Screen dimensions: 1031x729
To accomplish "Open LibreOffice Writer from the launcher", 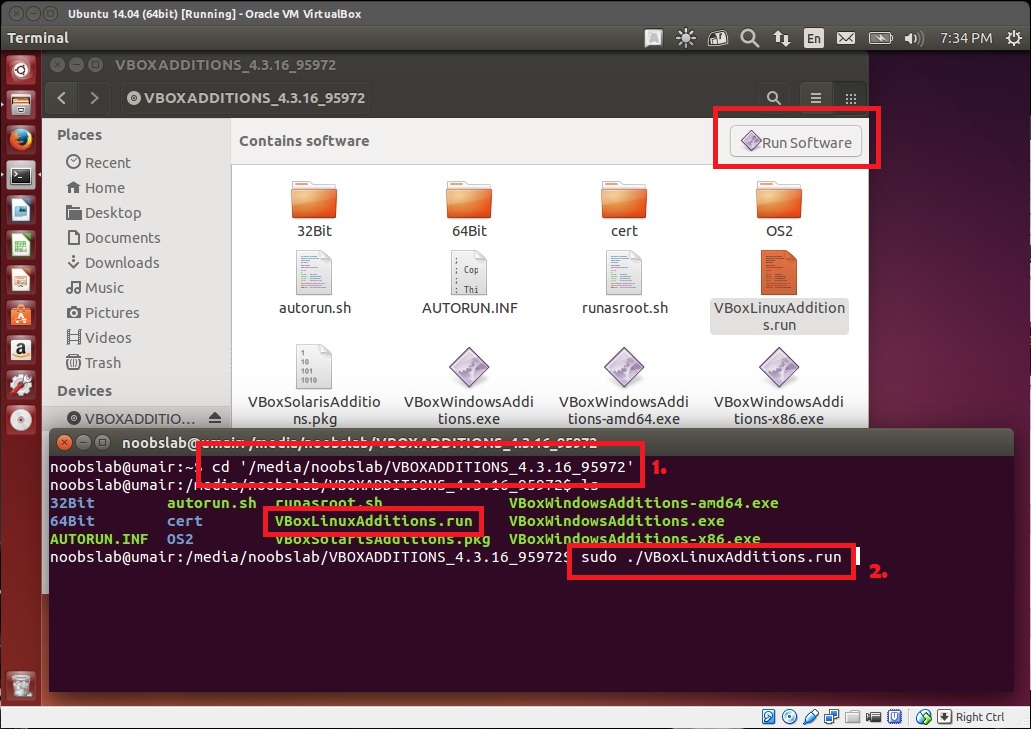I will [20, 210].
